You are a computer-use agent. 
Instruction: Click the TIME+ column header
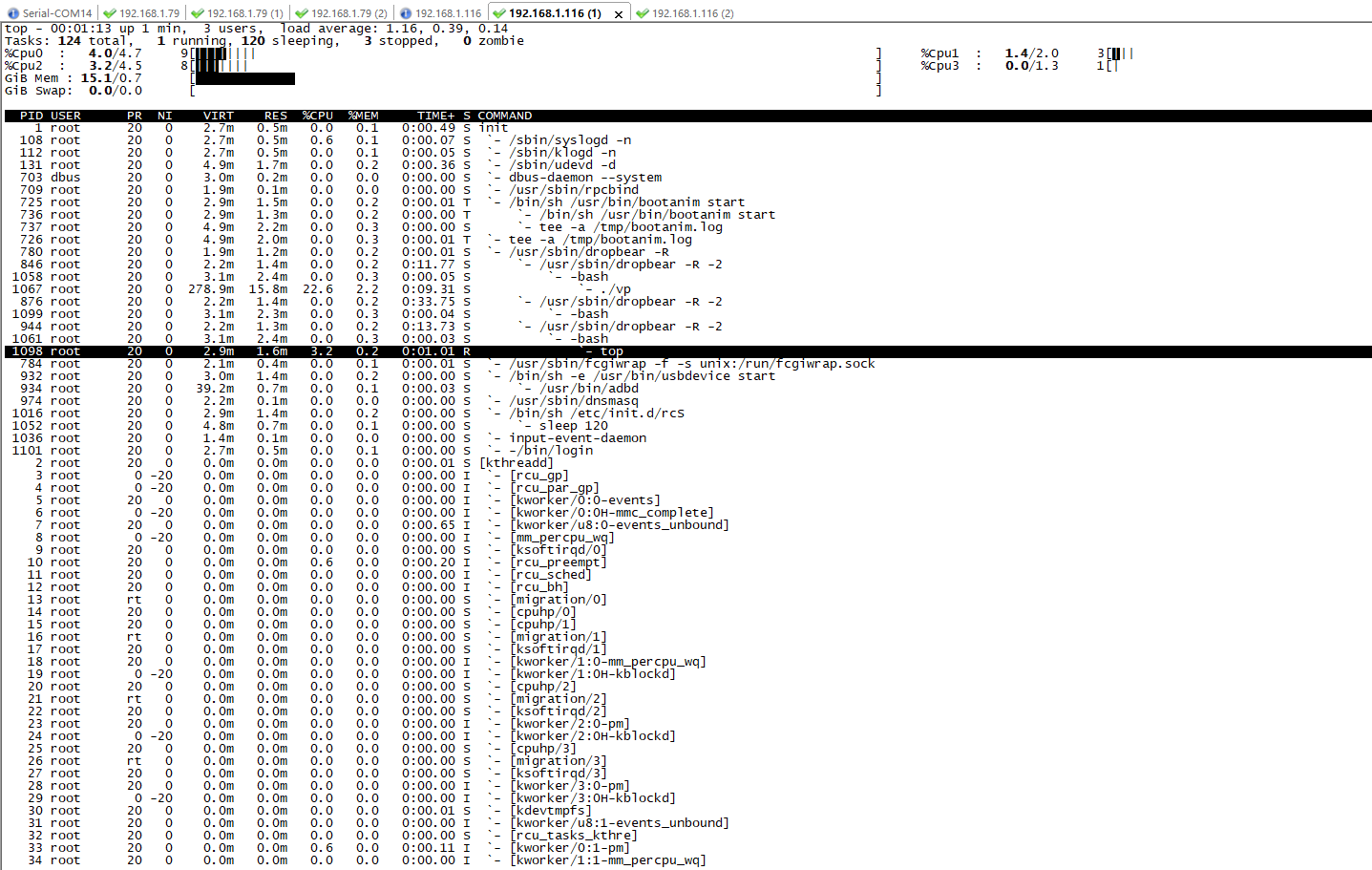[436, 116]
